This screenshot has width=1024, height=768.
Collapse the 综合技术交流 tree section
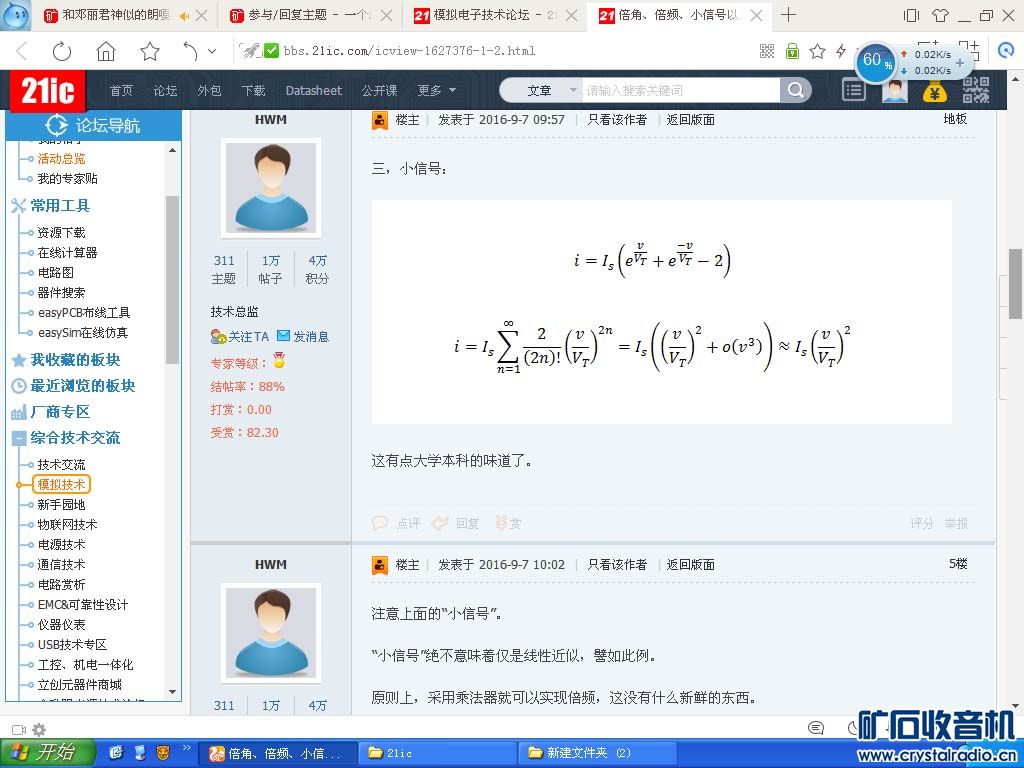click(19, 438)
